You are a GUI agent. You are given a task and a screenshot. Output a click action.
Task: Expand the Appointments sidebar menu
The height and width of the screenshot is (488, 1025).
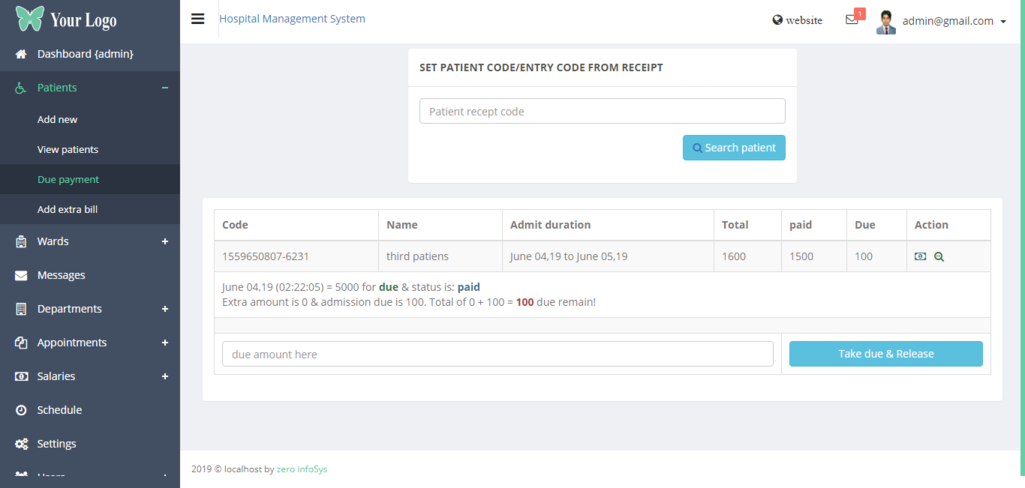(165, 343)
